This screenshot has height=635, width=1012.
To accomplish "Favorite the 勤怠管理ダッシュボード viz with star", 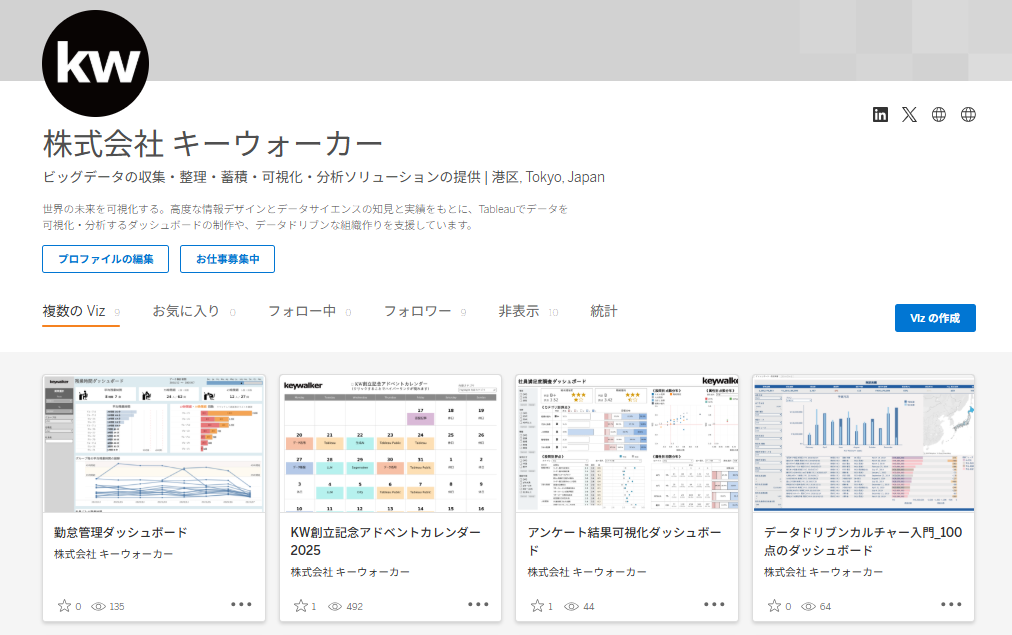I will coord(64,606).
